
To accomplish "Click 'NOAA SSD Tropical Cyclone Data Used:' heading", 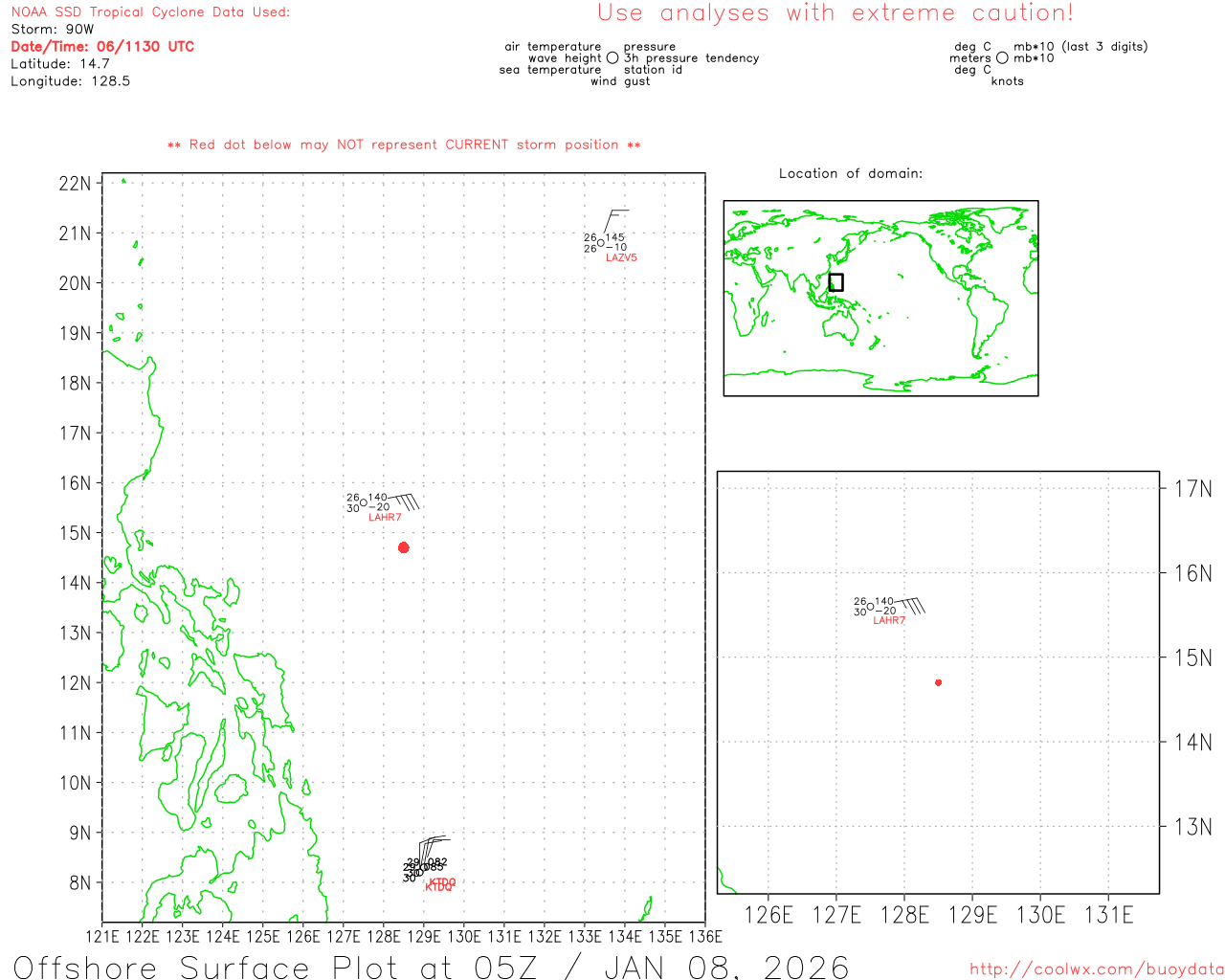I will 150,12.
